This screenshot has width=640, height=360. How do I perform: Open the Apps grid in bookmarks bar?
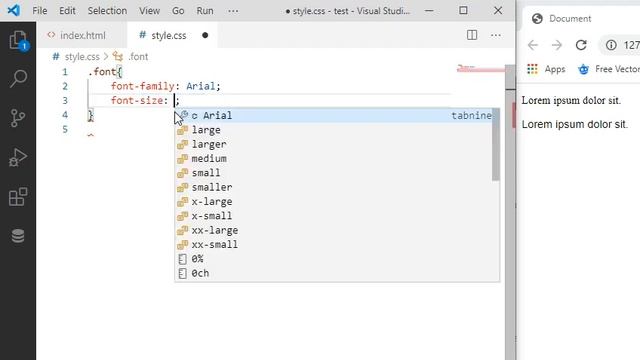click(x=546, y=69)
